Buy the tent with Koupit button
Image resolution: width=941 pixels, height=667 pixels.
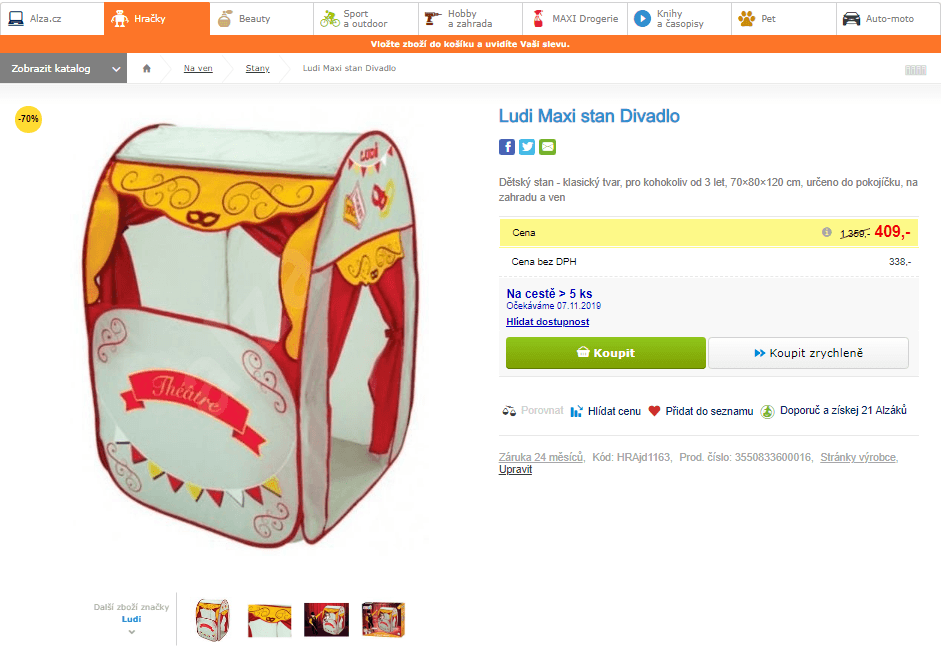pyautogui.click(x=606, y=353)
